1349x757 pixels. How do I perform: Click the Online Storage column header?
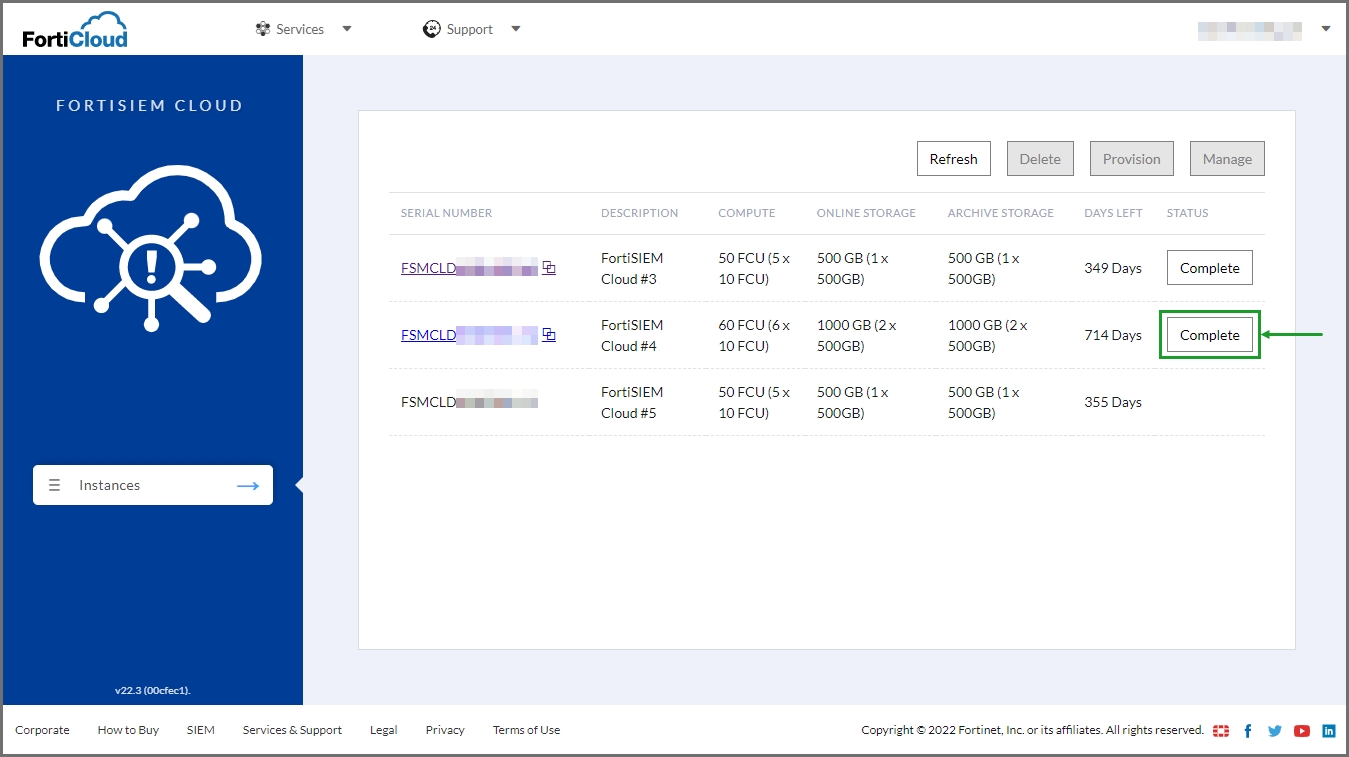866,213
